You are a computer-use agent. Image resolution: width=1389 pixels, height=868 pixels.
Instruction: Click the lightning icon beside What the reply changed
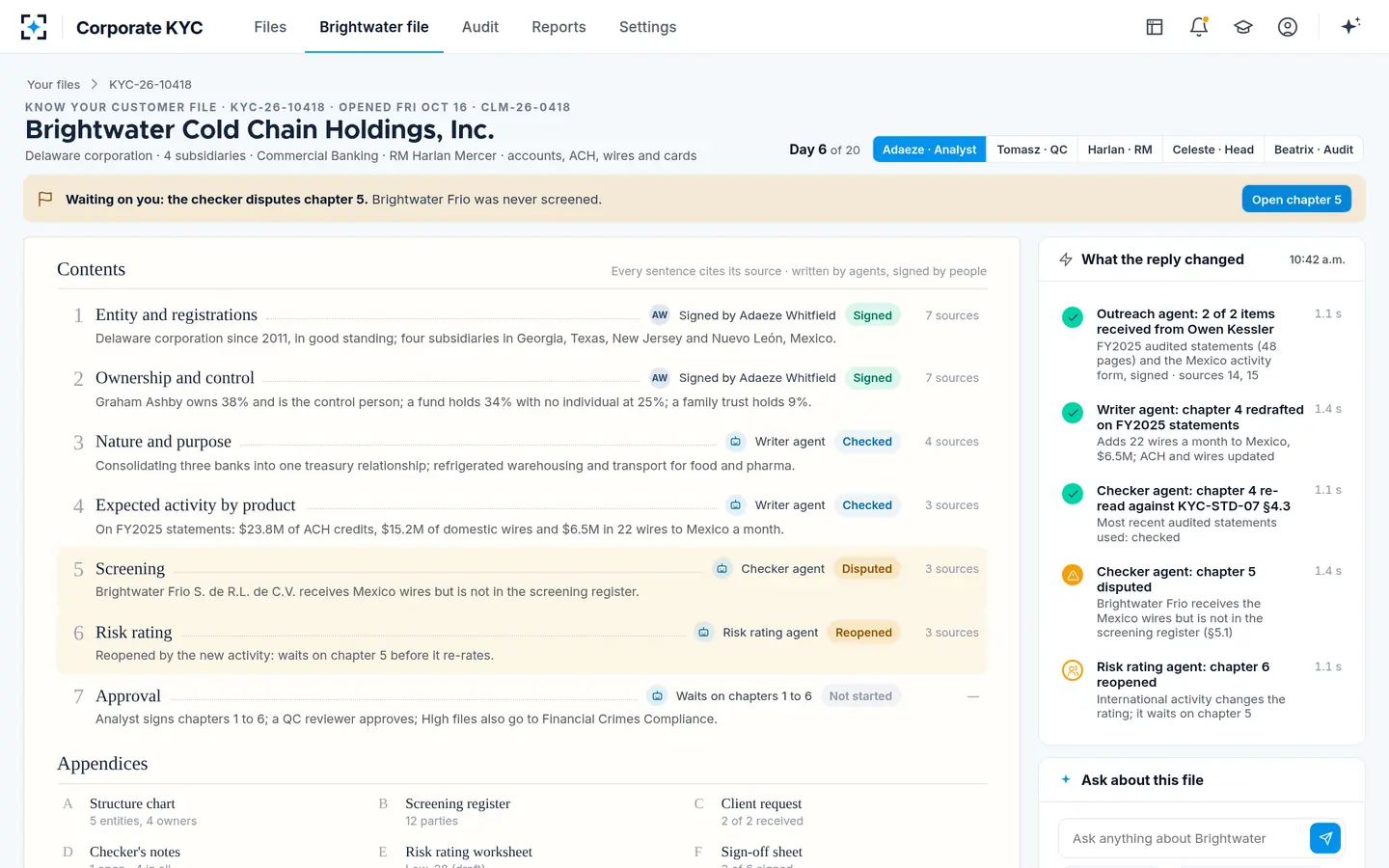[1066, 259]
